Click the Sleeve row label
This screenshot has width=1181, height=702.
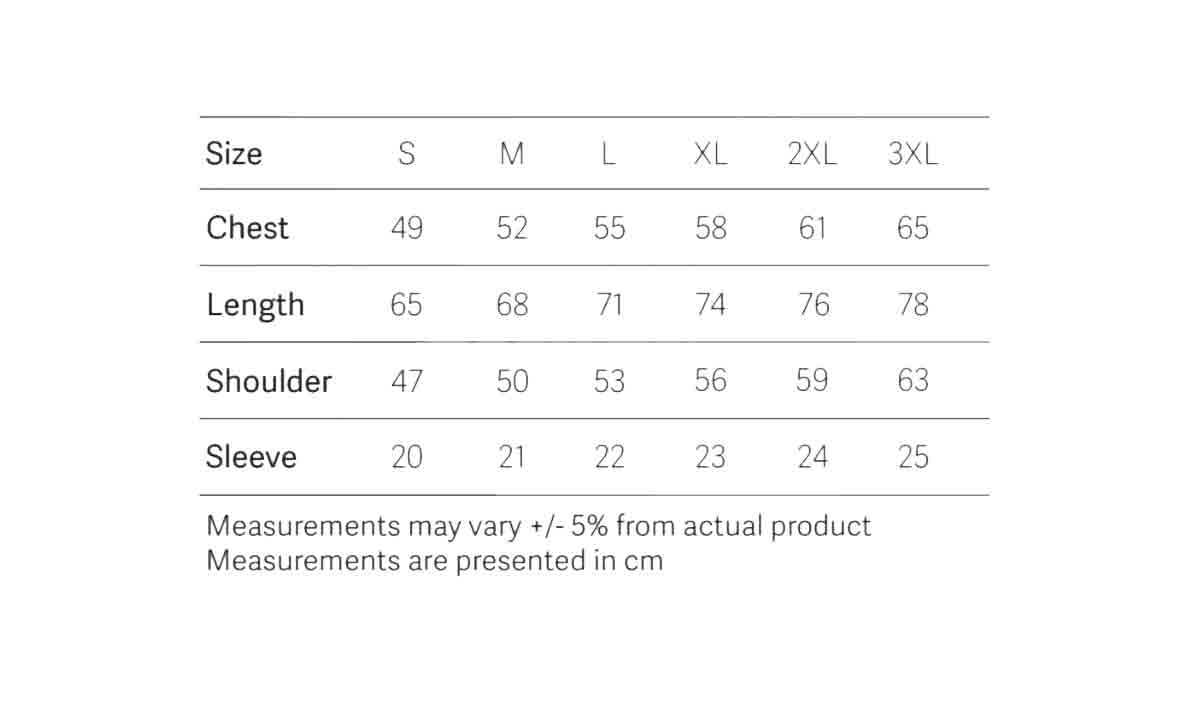coord(252,456)
